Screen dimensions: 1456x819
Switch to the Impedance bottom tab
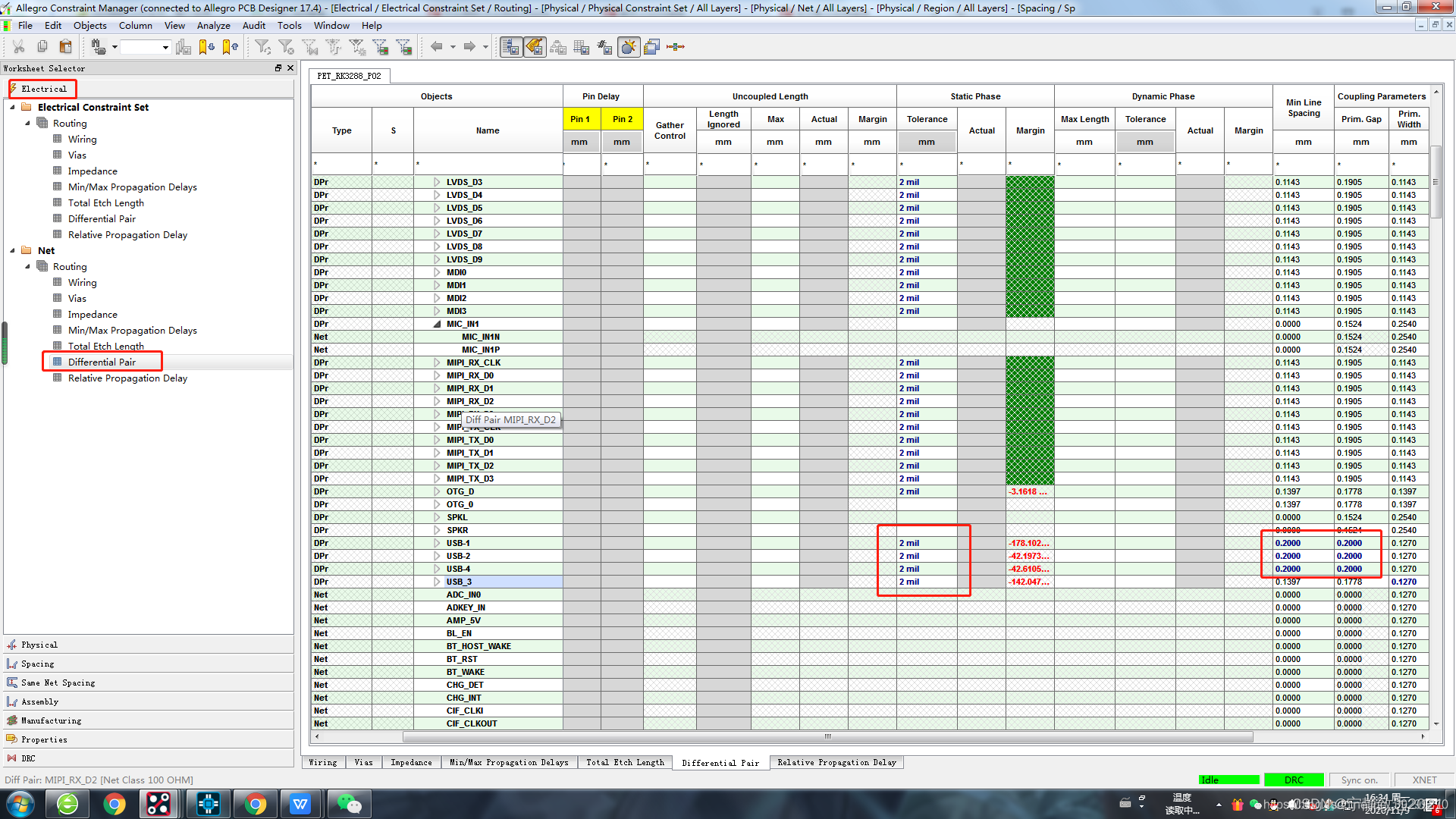[x=411, y=762]
